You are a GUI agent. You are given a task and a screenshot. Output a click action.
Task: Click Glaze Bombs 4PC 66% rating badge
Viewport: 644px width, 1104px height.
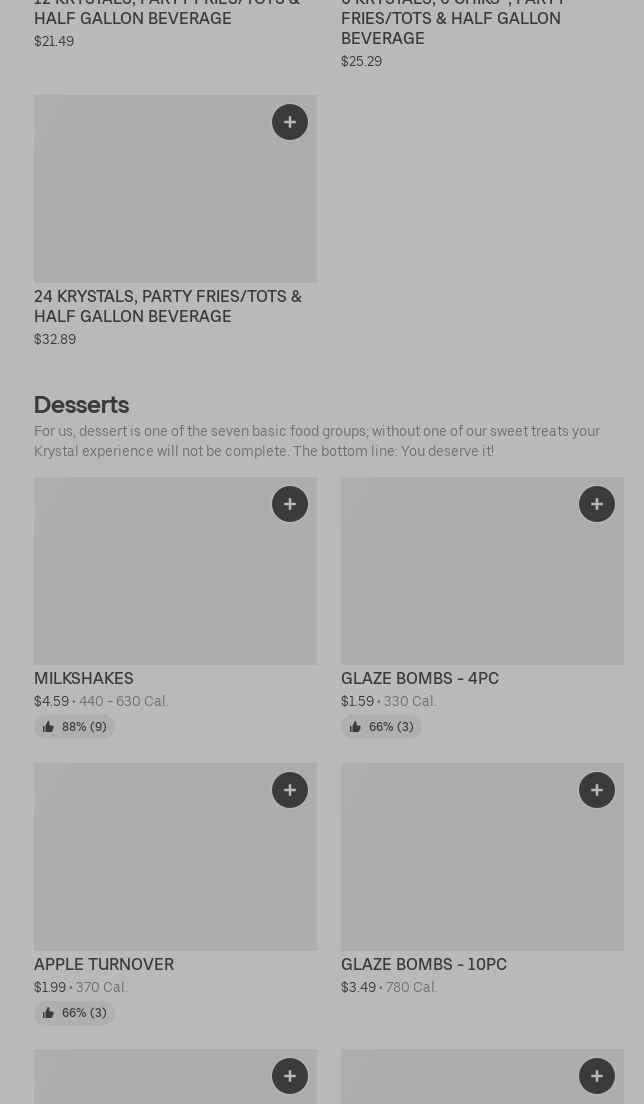click(x=382, y=727)
